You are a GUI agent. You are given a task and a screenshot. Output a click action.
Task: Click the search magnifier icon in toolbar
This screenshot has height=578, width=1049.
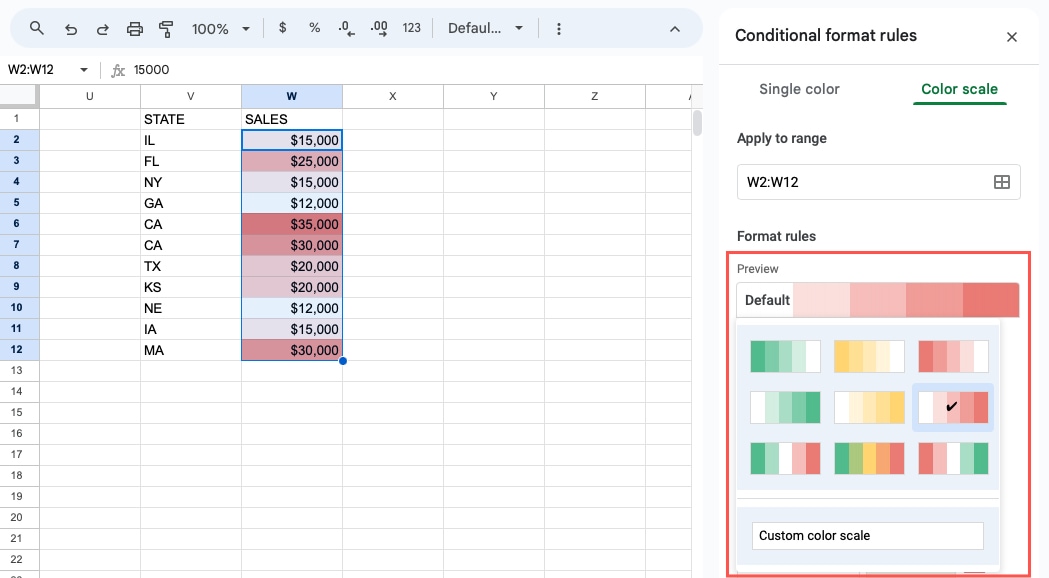pos(37,28)
